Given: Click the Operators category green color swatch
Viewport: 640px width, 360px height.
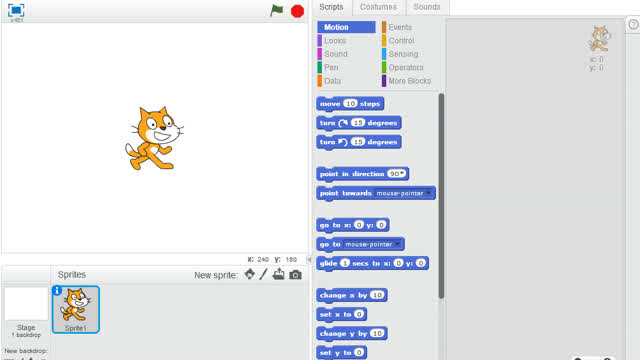Looking at the screenshot, I should pyautogui.click(x=384, y=67).
